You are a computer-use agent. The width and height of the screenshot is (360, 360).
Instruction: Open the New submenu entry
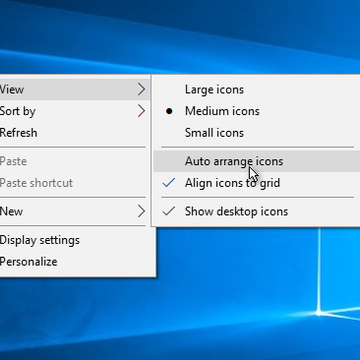[x=74, y=211]
